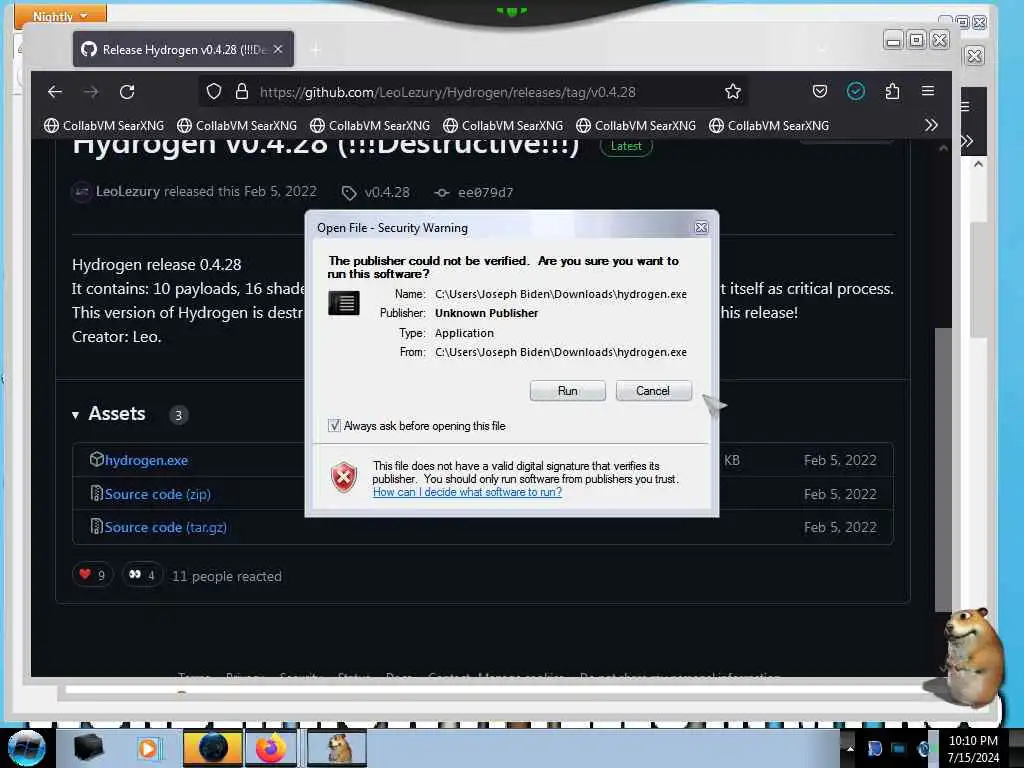Click the Latest release badge
The image size is (1024, 768).
pyautogui.click(x=626, y=146)
